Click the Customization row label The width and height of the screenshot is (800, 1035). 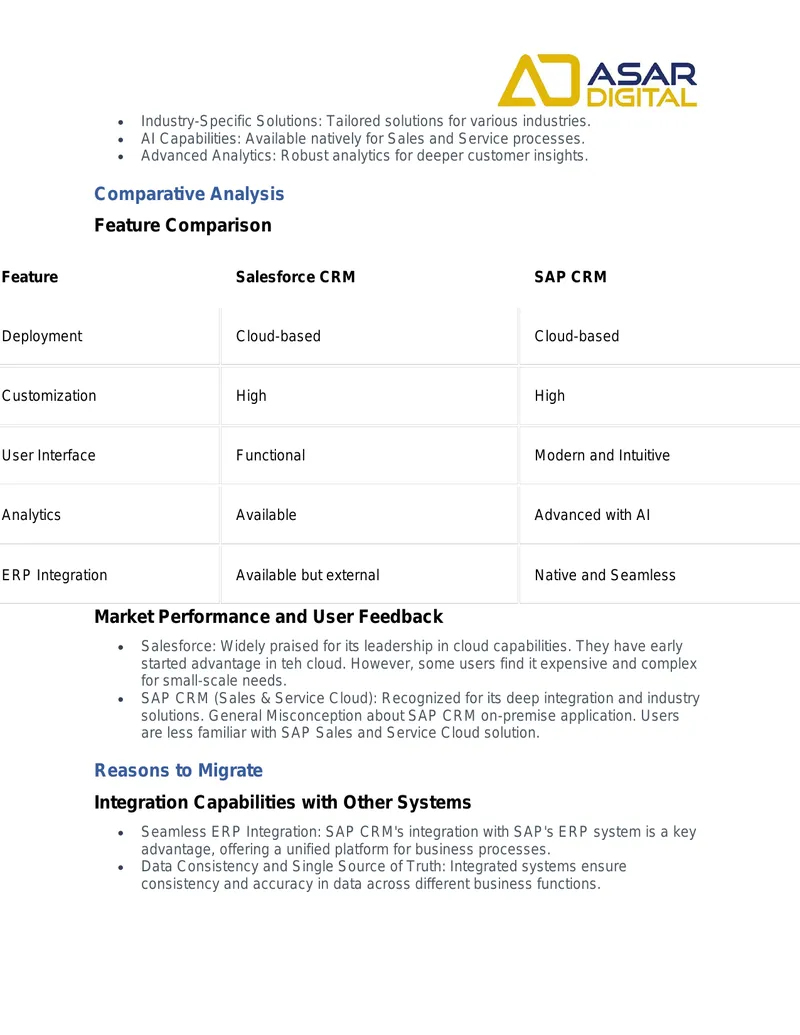tap(49, 395)
